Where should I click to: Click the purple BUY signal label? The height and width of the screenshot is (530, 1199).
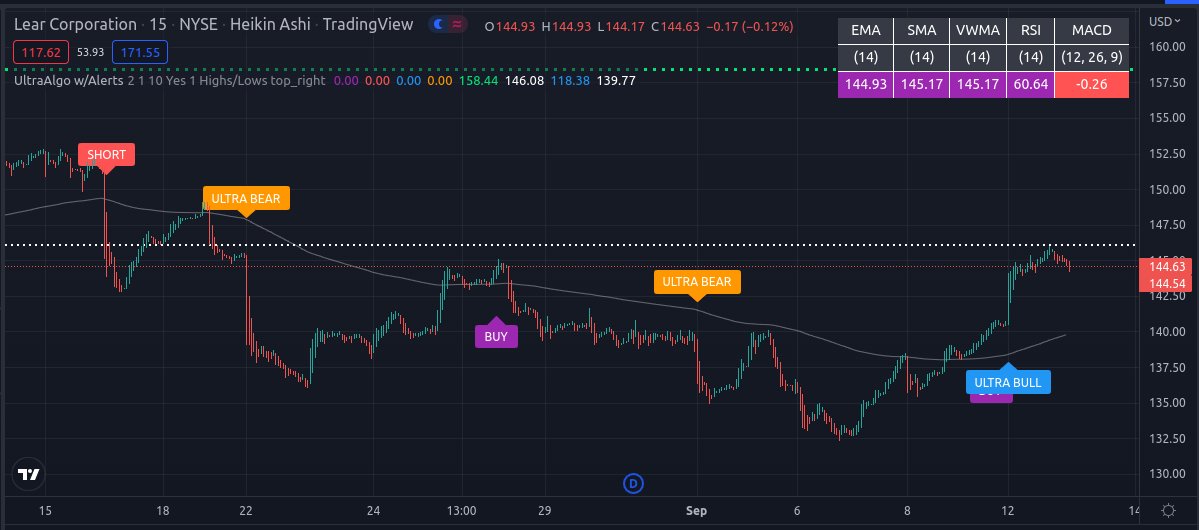(496, 336)
